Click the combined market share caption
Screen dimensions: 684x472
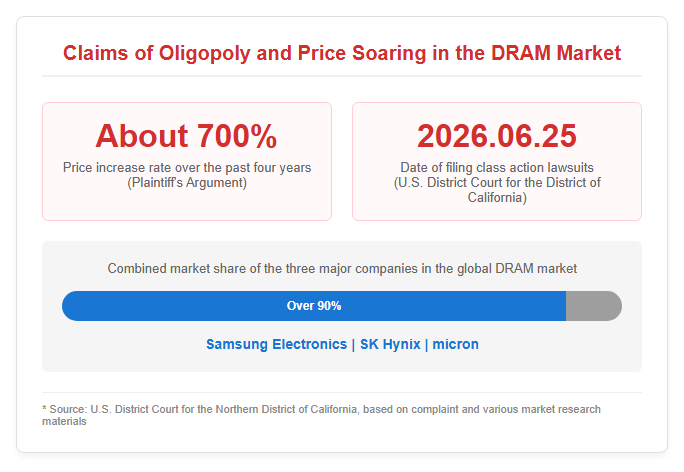click(x=342, y=268)
